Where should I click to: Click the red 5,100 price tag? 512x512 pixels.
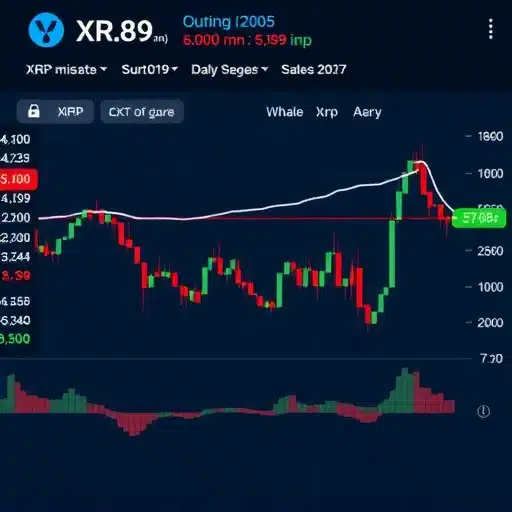18,179
